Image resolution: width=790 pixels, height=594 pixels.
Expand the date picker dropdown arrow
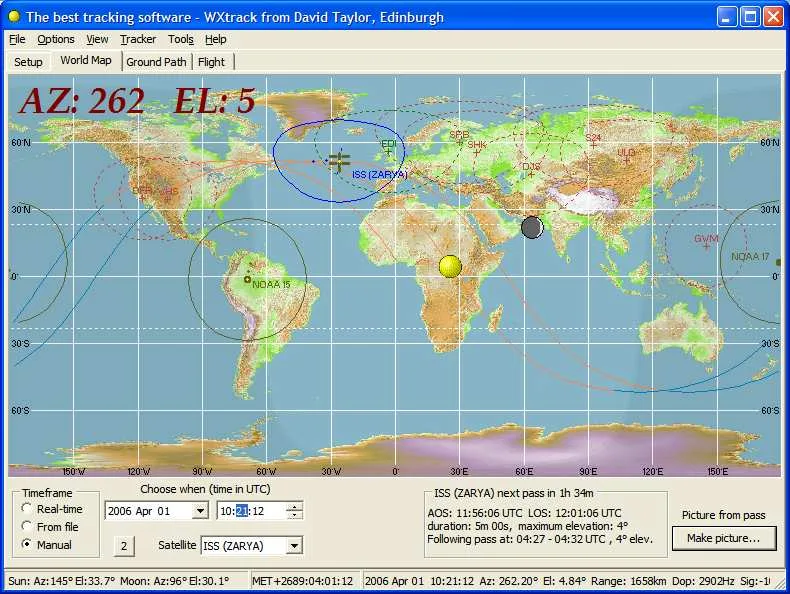tap(200, 511)
